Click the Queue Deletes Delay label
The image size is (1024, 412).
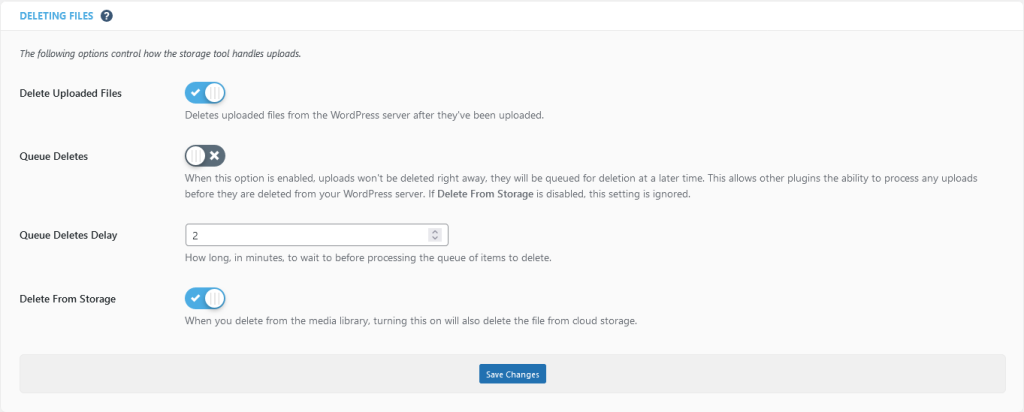(70, 236)
